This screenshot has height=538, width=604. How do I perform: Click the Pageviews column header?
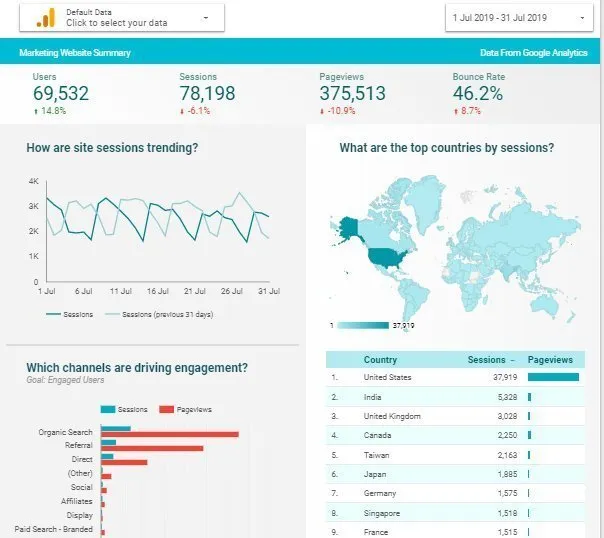coord(549,360)
